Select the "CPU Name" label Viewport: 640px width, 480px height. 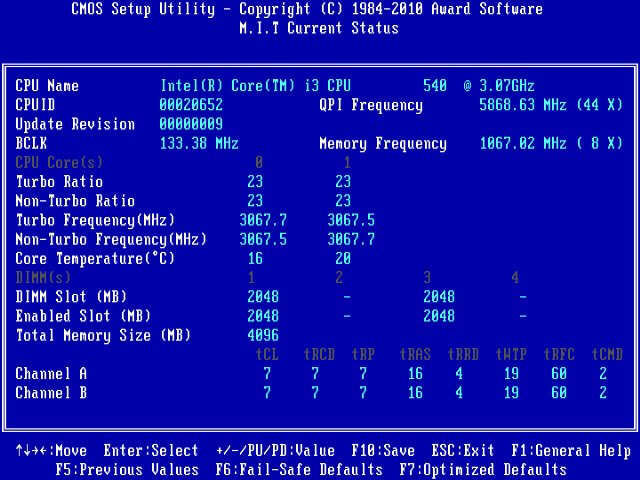(47, 86)
